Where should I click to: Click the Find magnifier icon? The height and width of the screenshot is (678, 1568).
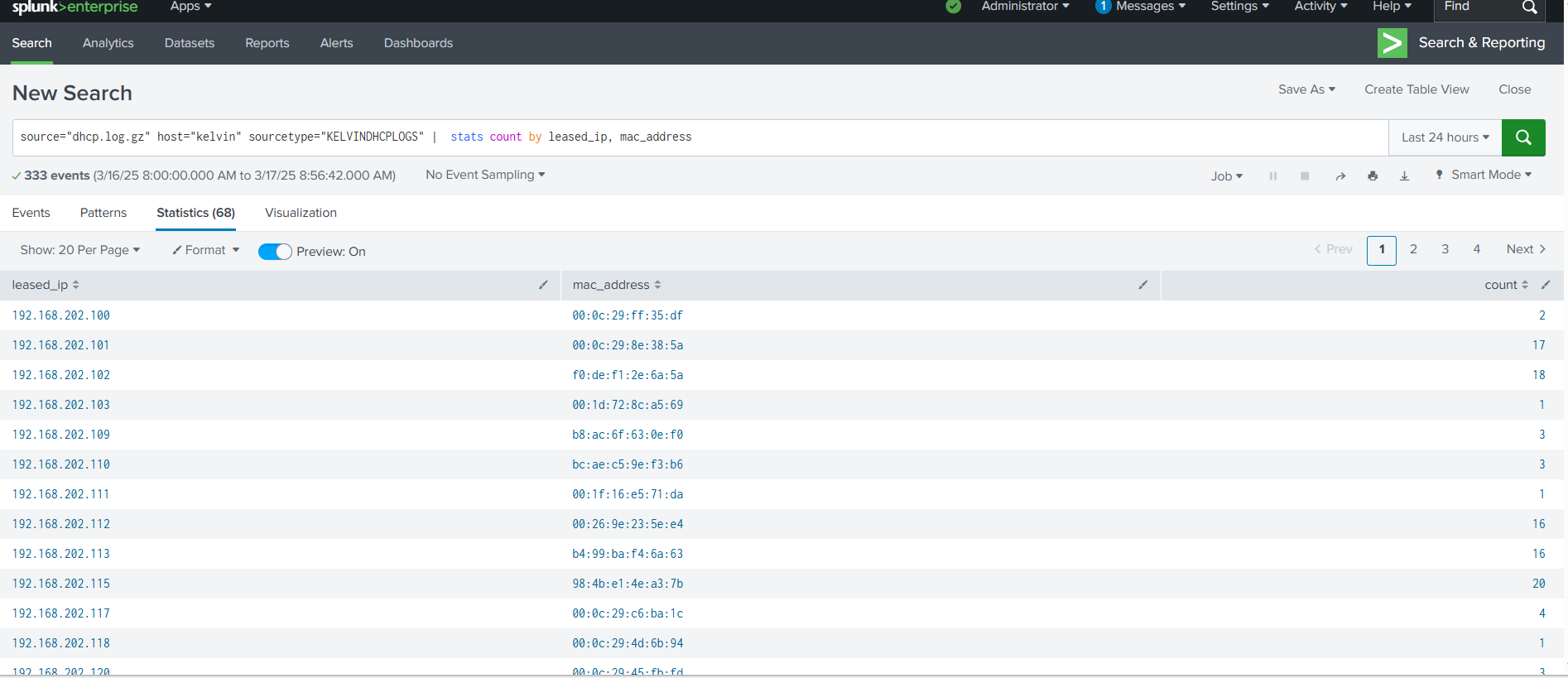[1529, 7]
